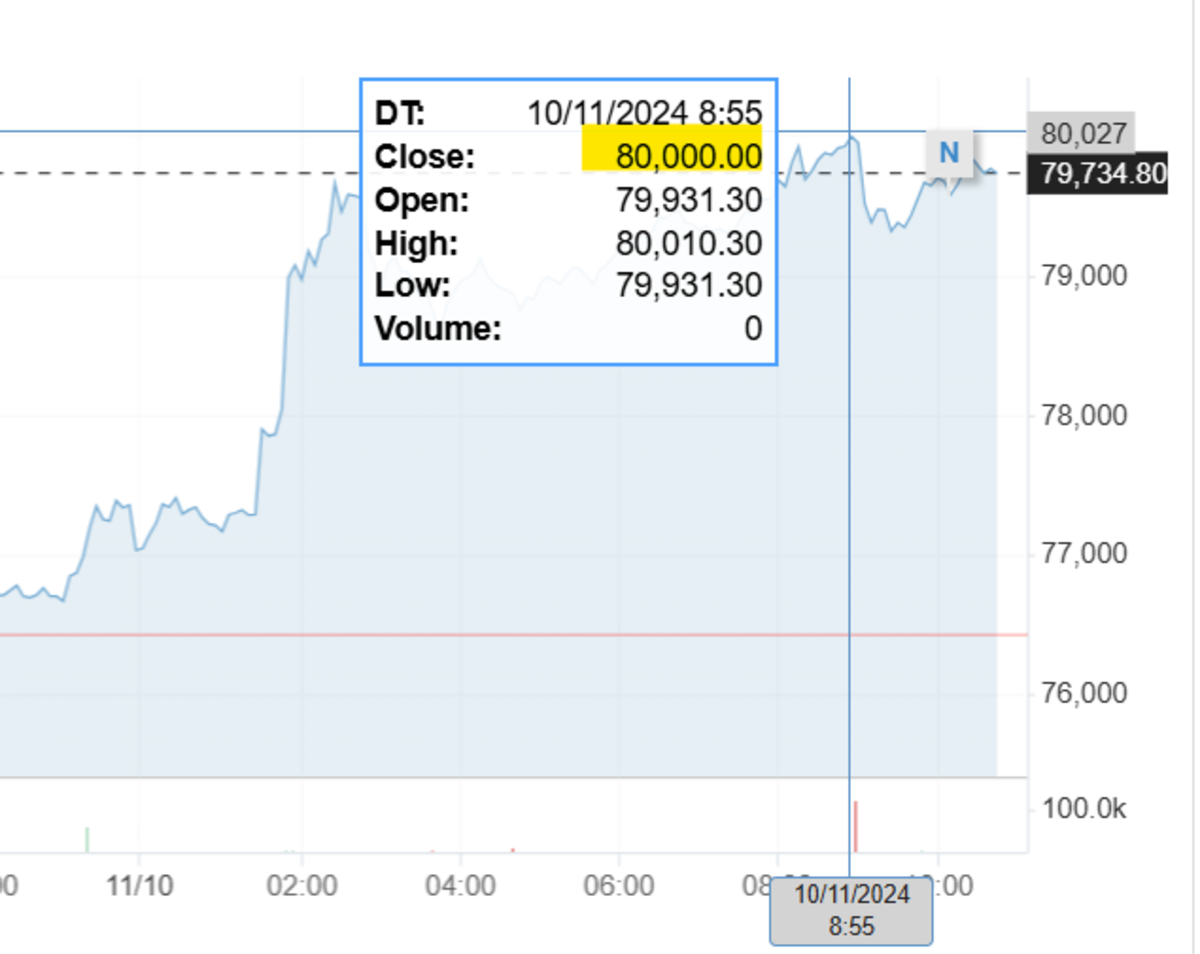Click the 80,027 crosshair price label
Viewport: 1200px width, 954px height.
1082,133
